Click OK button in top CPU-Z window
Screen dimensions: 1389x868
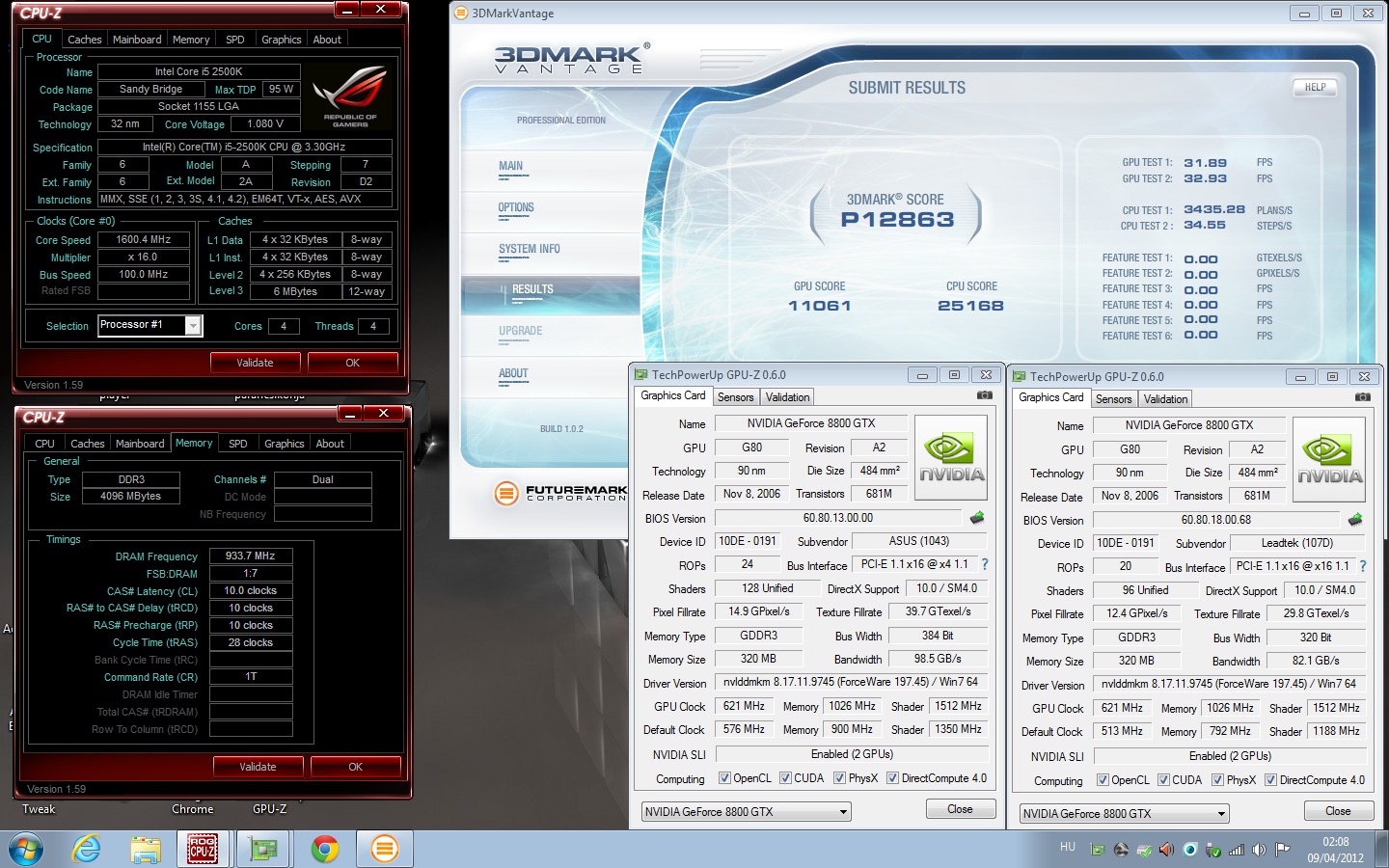(352, 363)
